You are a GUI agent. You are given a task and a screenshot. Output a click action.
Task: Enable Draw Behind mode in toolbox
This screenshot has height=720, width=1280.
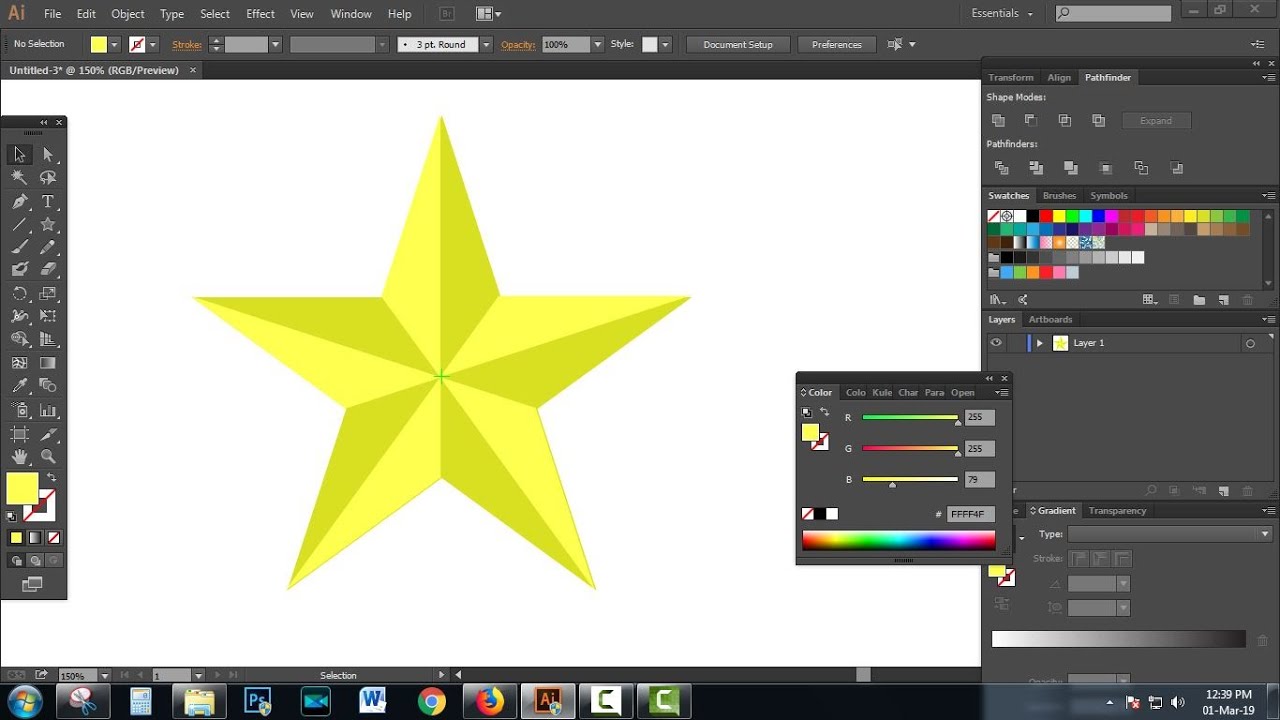tap(35, 560)
